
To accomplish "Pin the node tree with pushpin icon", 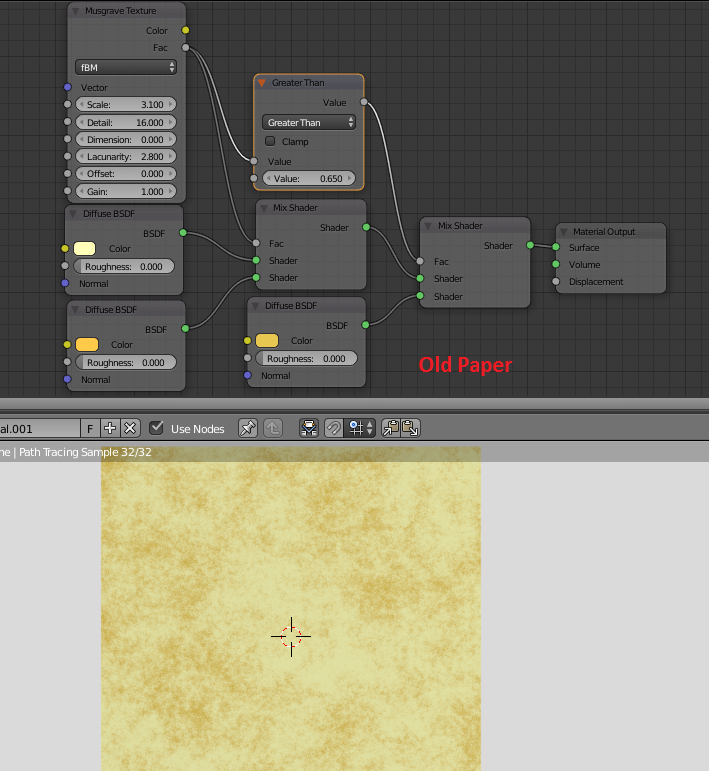I will click(x=248, y=428).
